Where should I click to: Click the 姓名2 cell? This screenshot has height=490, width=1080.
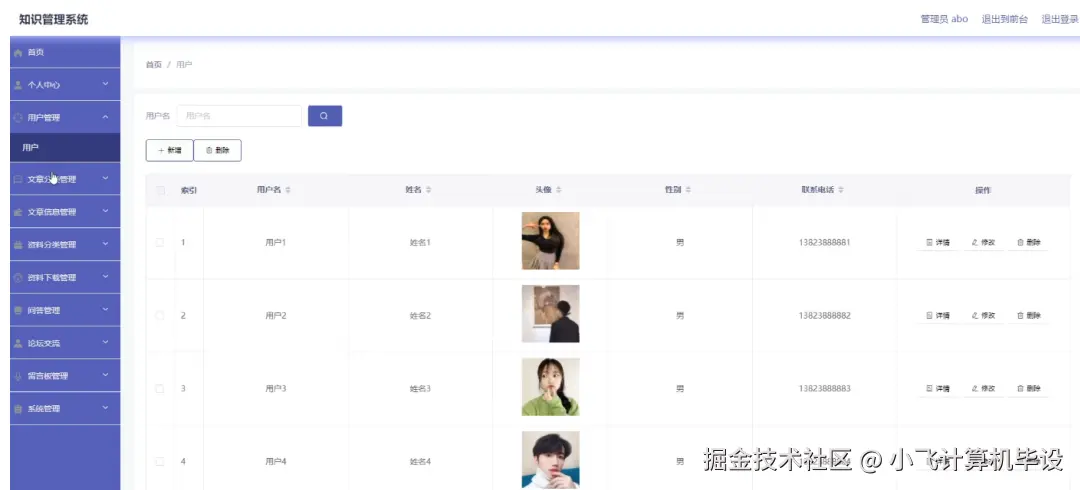420,316
